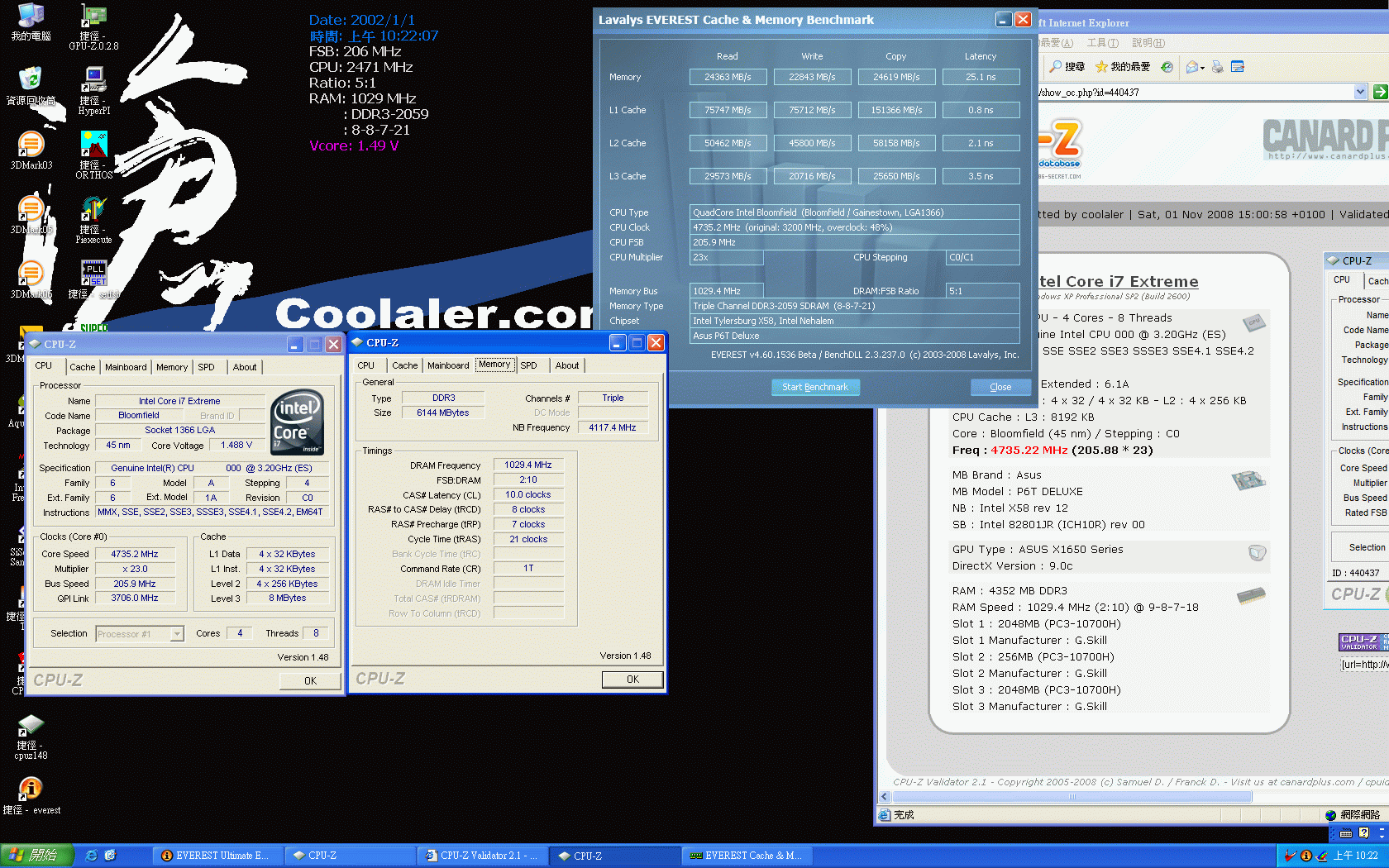The height and width of the screenshot is (868, 1389).
Task: Click the Internet Explorer horizontal scrollbar thumb
Action: click(x=1072, y=797)
